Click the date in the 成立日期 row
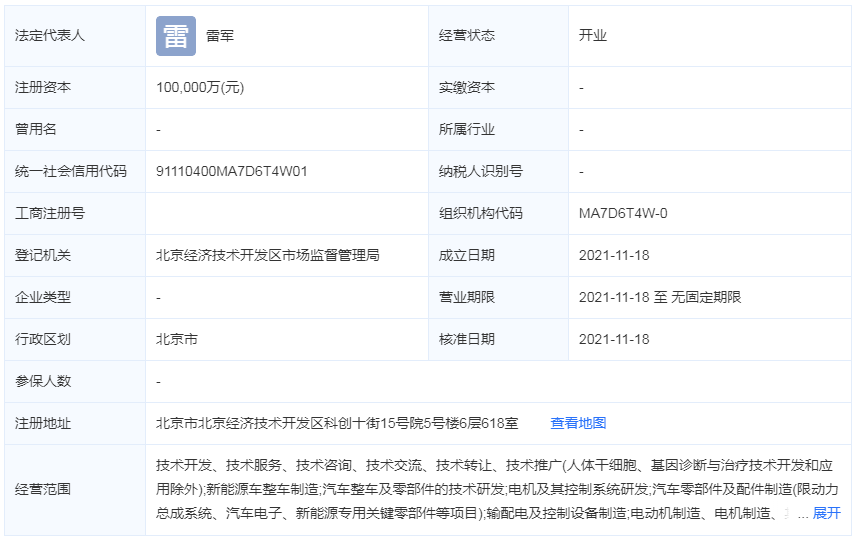Viewport: 857px width, 540px height. click(x=614, y=255)
